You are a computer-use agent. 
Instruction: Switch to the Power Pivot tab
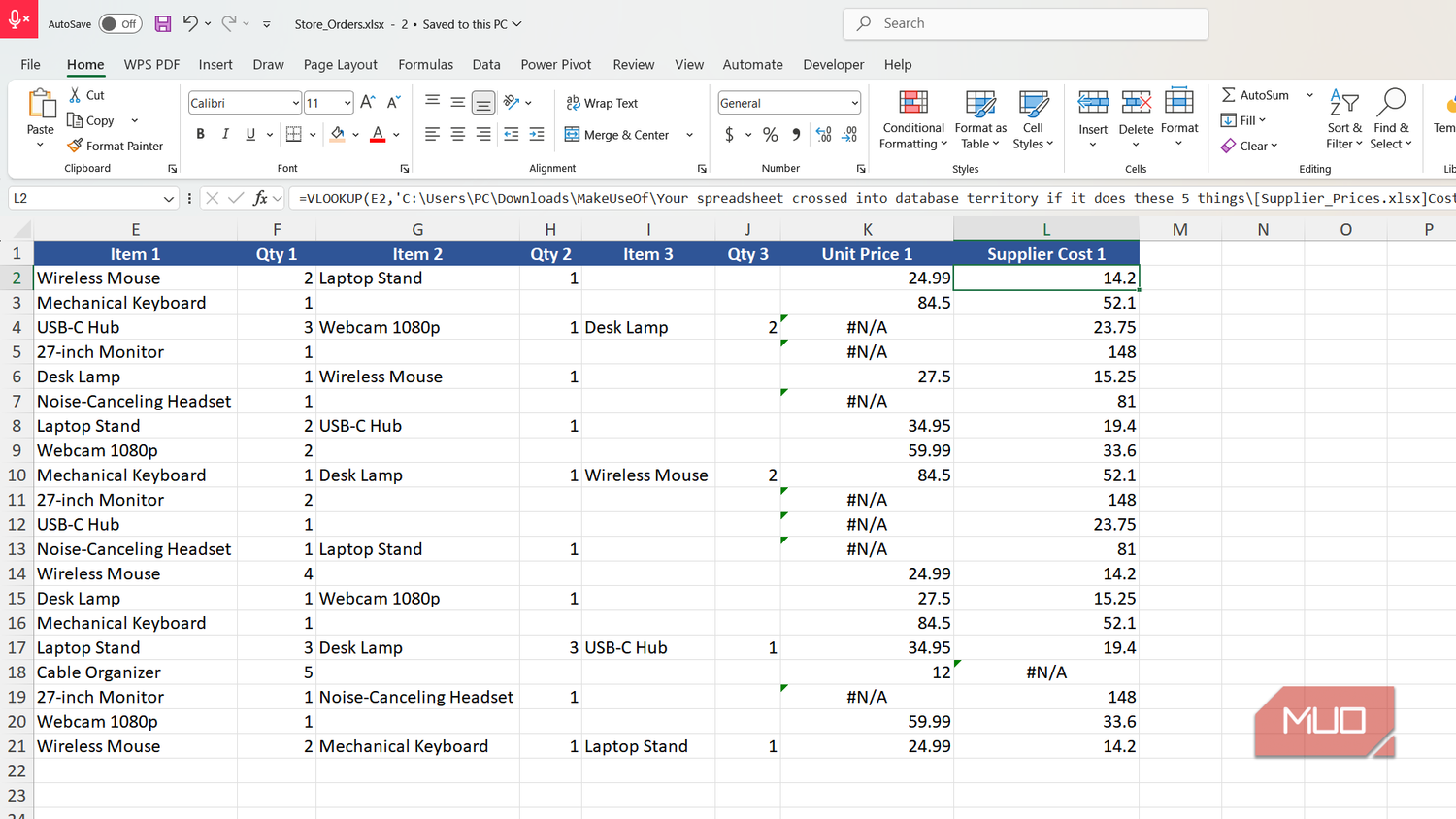[x=555, y=64]
